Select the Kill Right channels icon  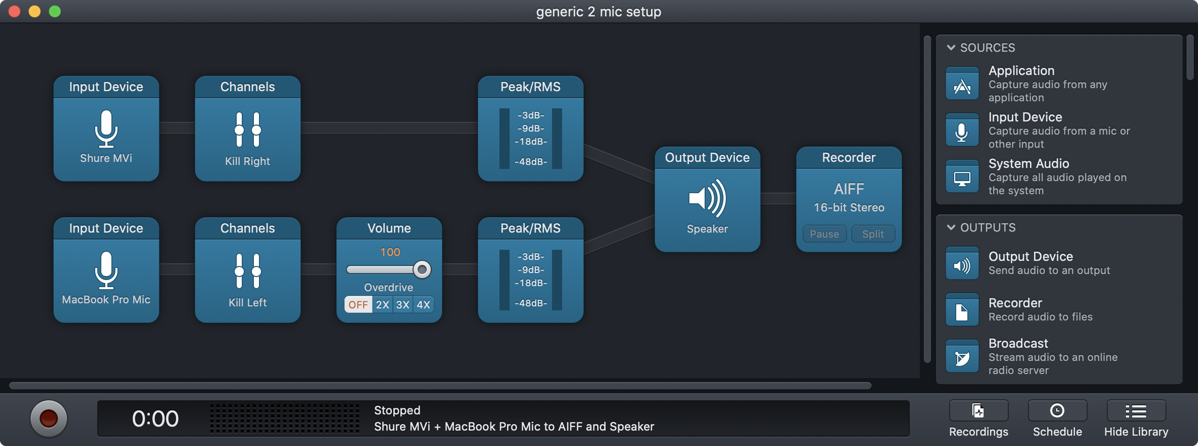click(x=247, y=129)
